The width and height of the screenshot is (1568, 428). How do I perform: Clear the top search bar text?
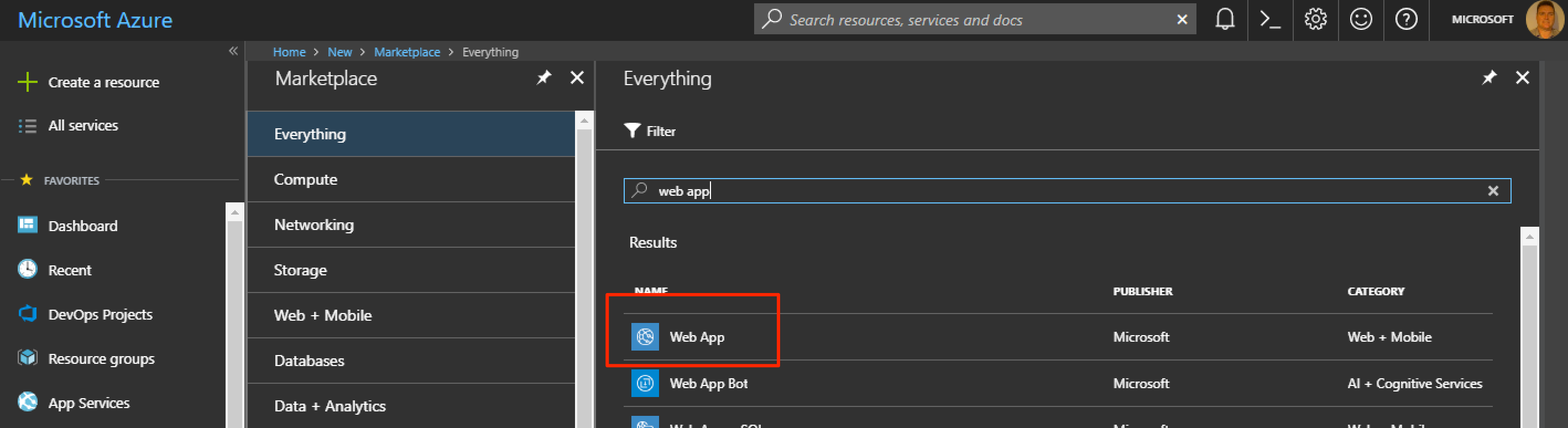click(x=1182, y=19)
